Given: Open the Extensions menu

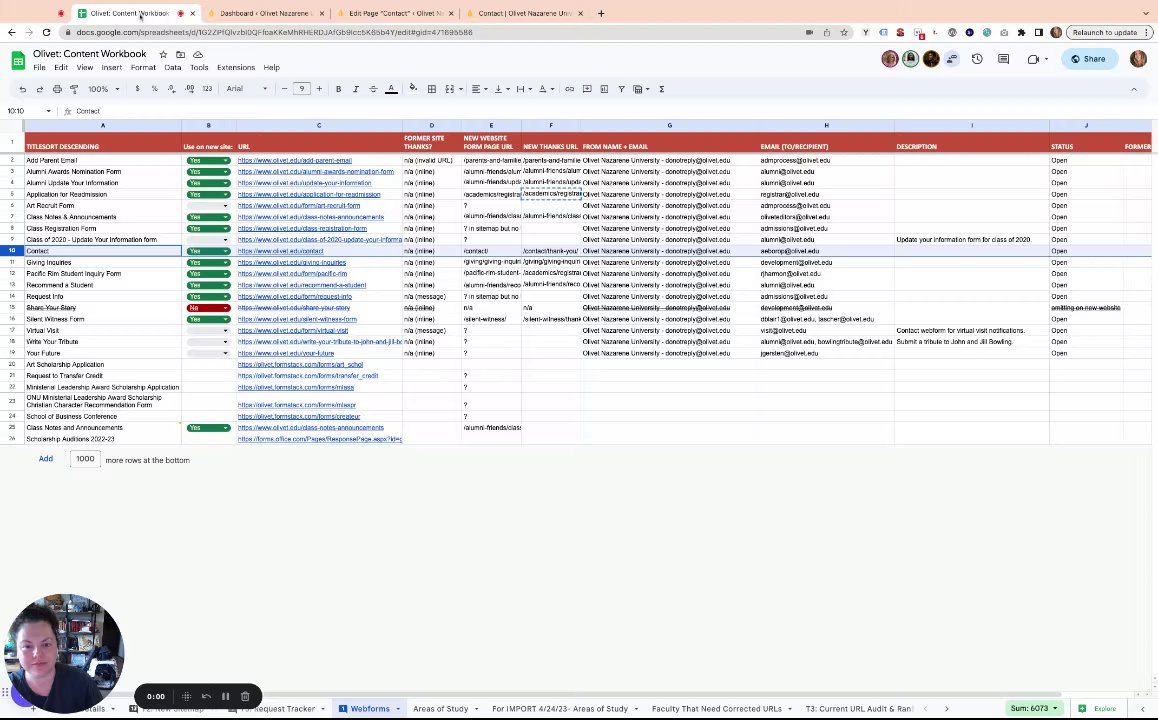Looking at the screenshot, I should pos(236,67).
